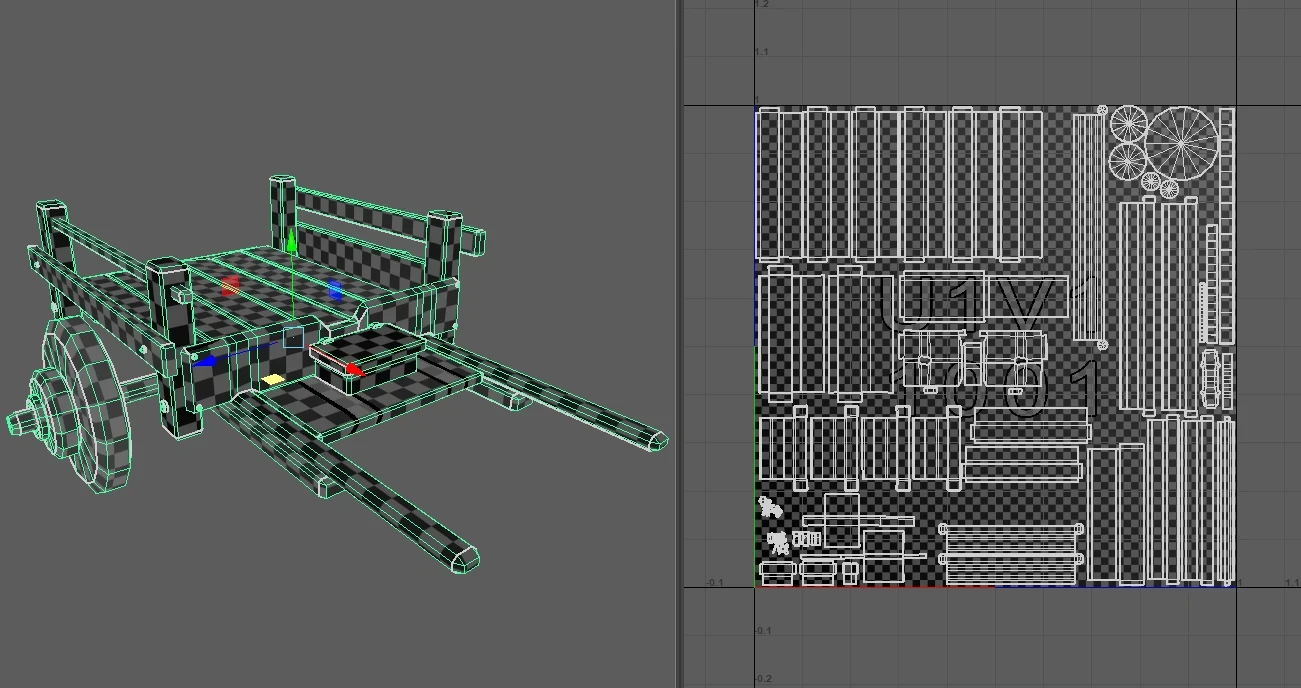Click the yellow plane handle of the manipulator
The image size is (1301, 688).
[x=272, y=380]
